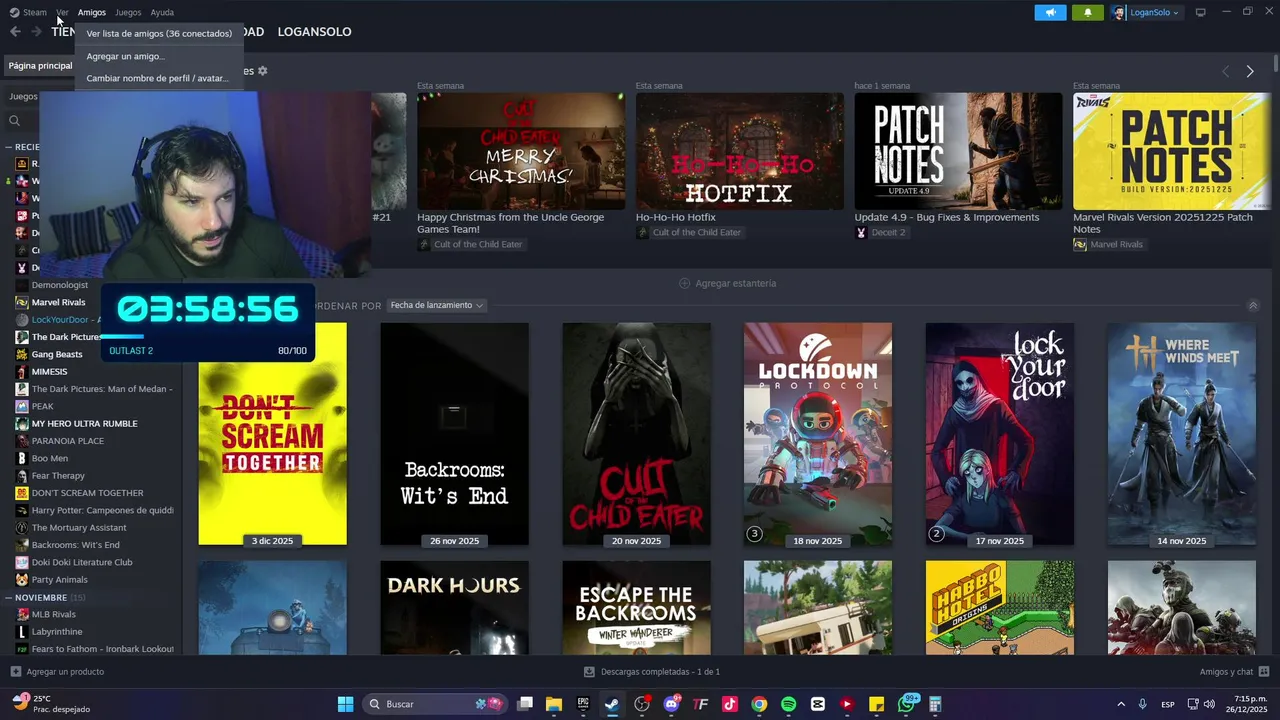Open Escape the Backrooms cover

point(637,608)
